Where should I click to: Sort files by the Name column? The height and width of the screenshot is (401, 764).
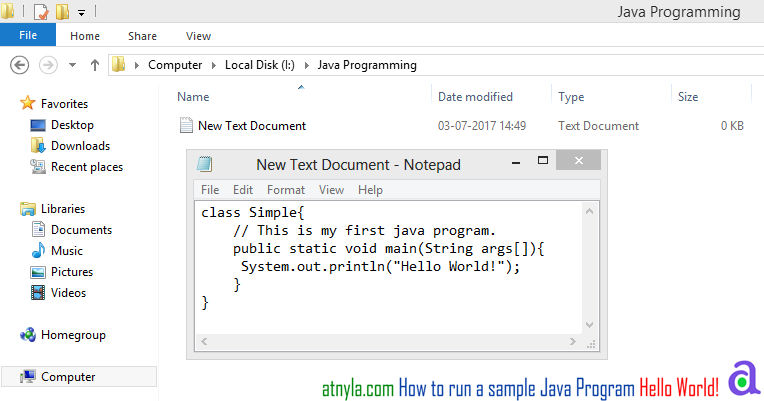(193, 97)
